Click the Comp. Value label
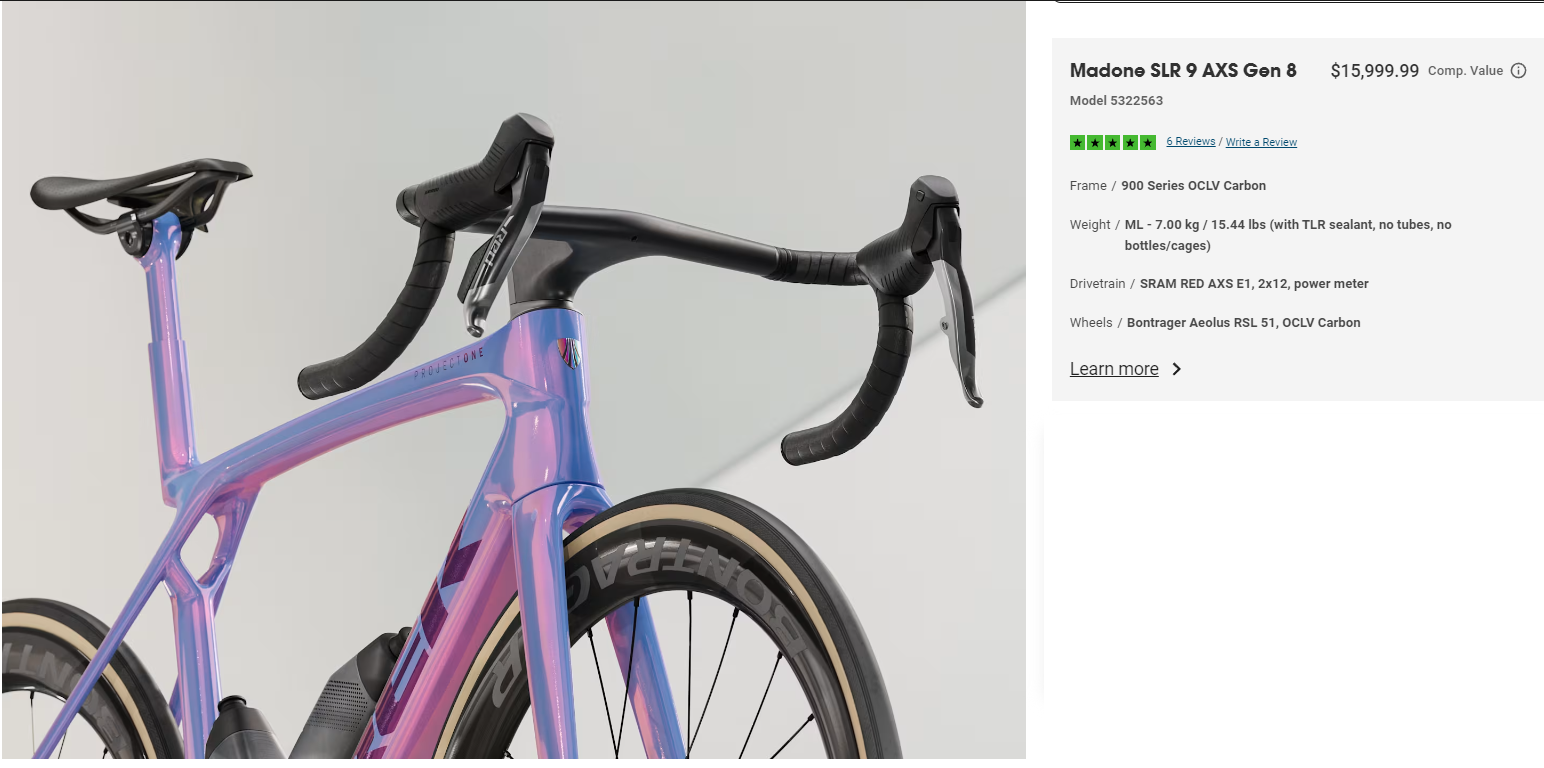 [1465, 71]
